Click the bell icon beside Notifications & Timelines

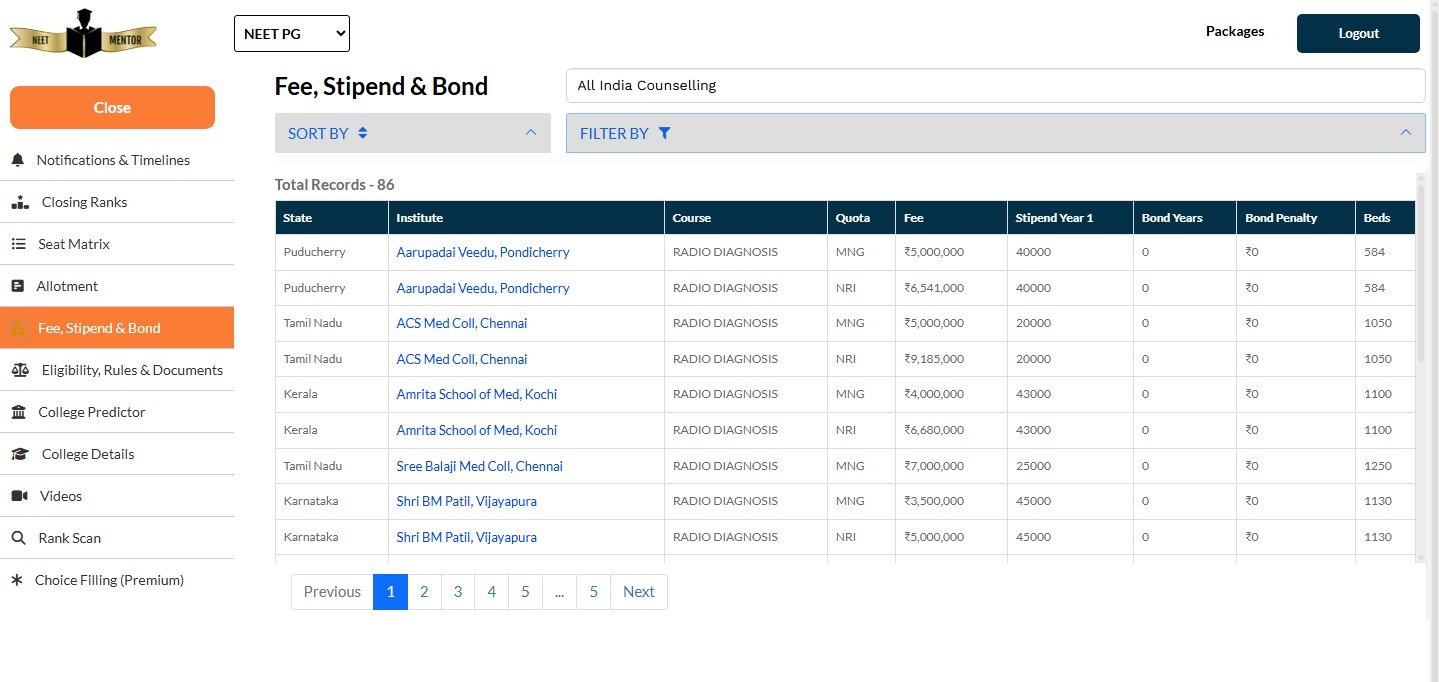pos(17,160)
